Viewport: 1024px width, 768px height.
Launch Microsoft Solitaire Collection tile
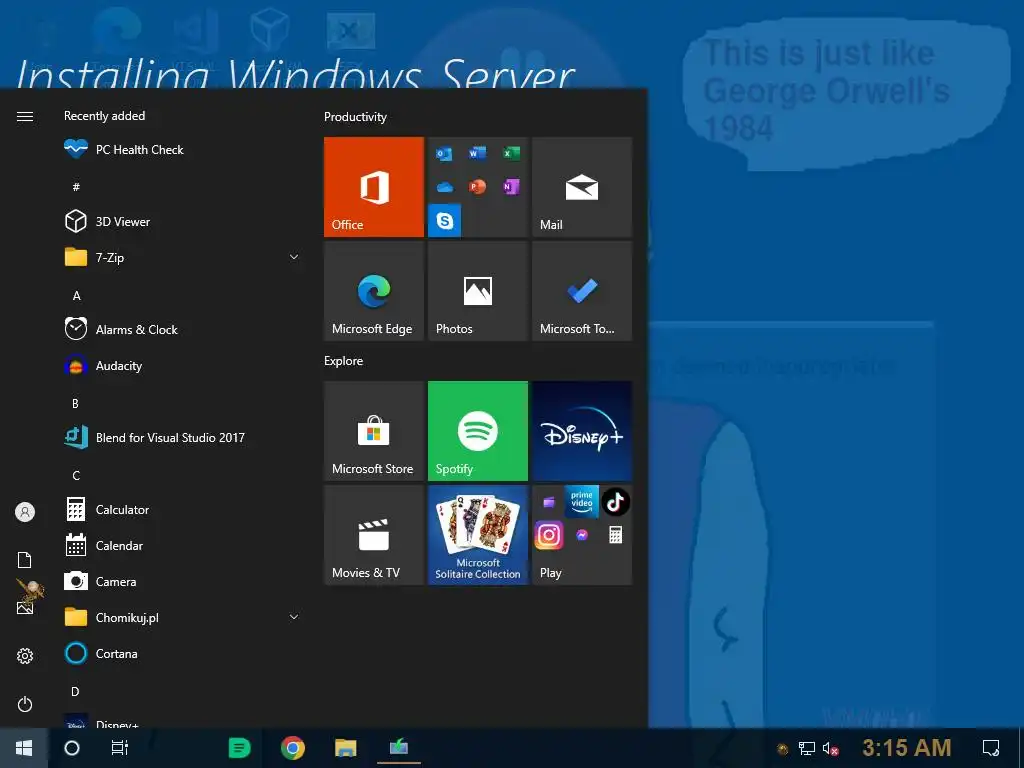[477, 535]
